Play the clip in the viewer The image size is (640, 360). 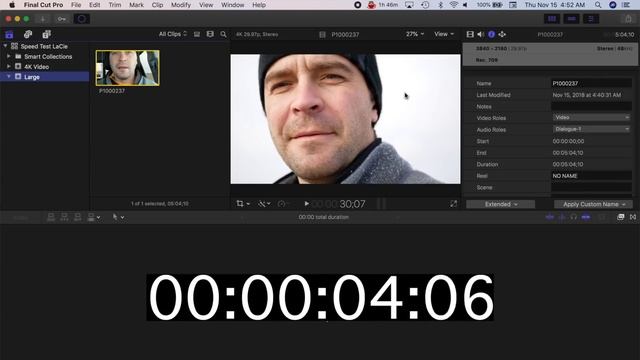307,203
